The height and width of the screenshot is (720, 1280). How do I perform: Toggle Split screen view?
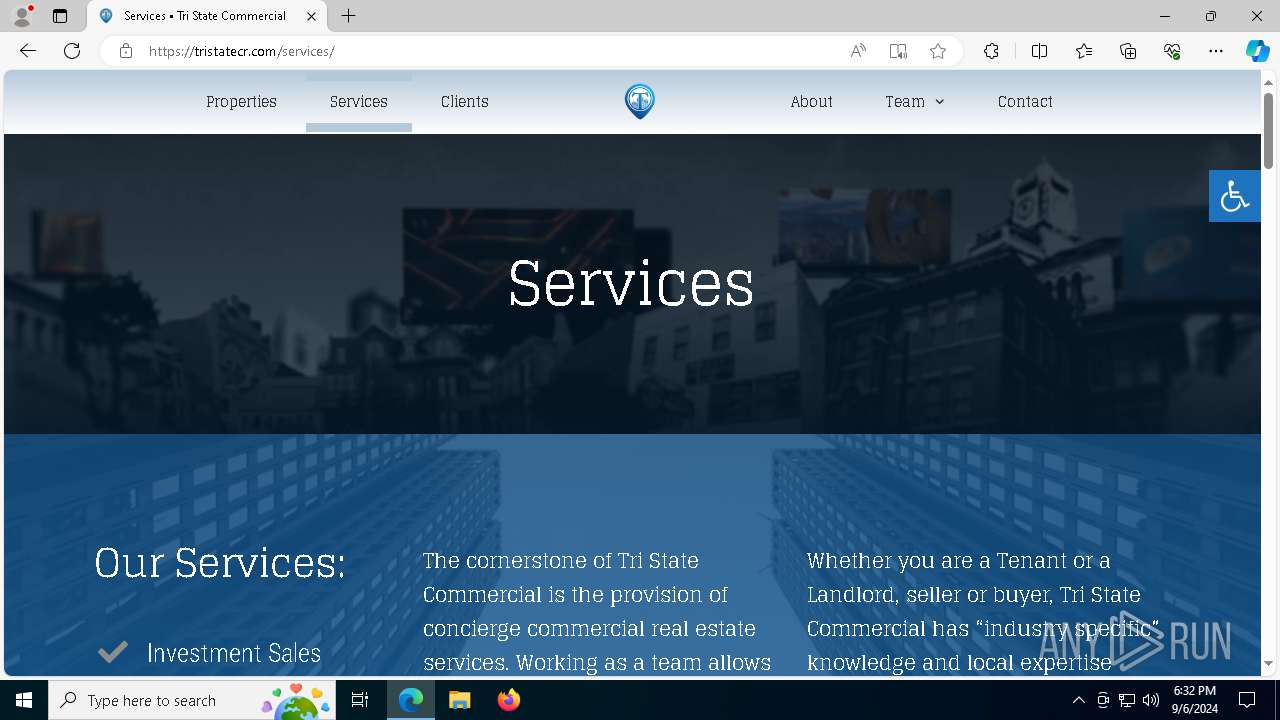coord(1039,51)
